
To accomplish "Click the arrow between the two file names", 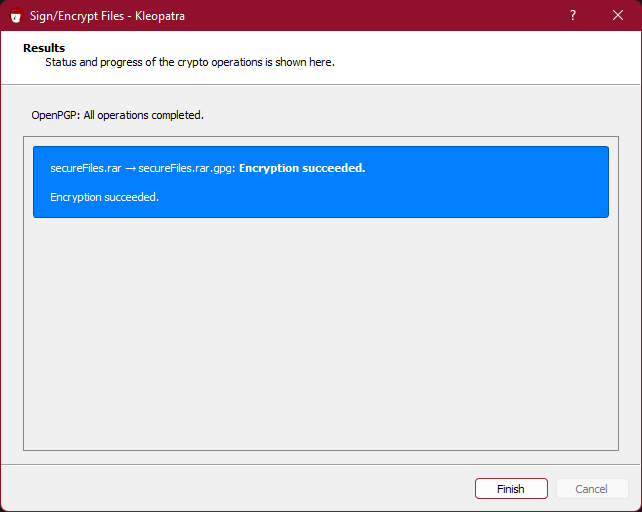I will pos(130,169).
